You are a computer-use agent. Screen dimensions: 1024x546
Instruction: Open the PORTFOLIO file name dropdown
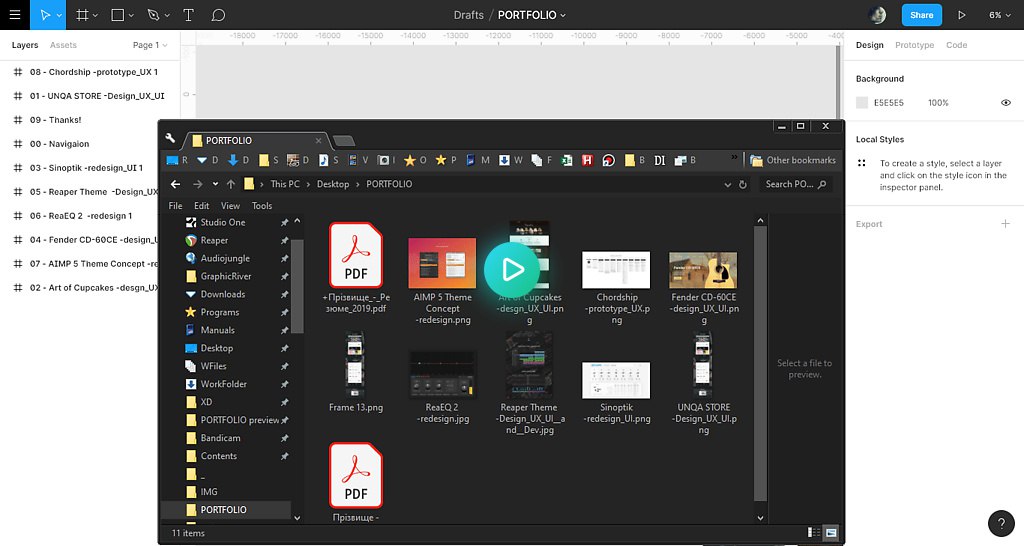[563, 15]
